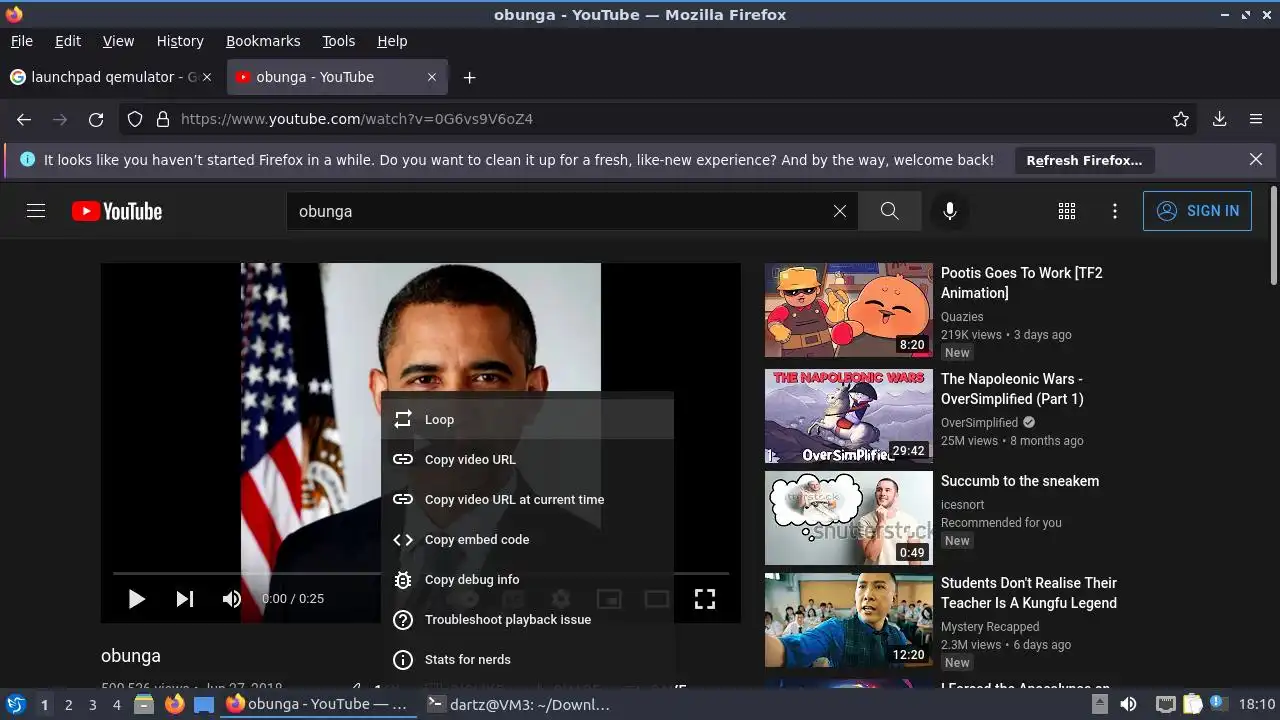Image resolution: width=1280 pixels, height=720 pixels.
Task: Open Succumb to the sneakem title
Action: 1020,481
